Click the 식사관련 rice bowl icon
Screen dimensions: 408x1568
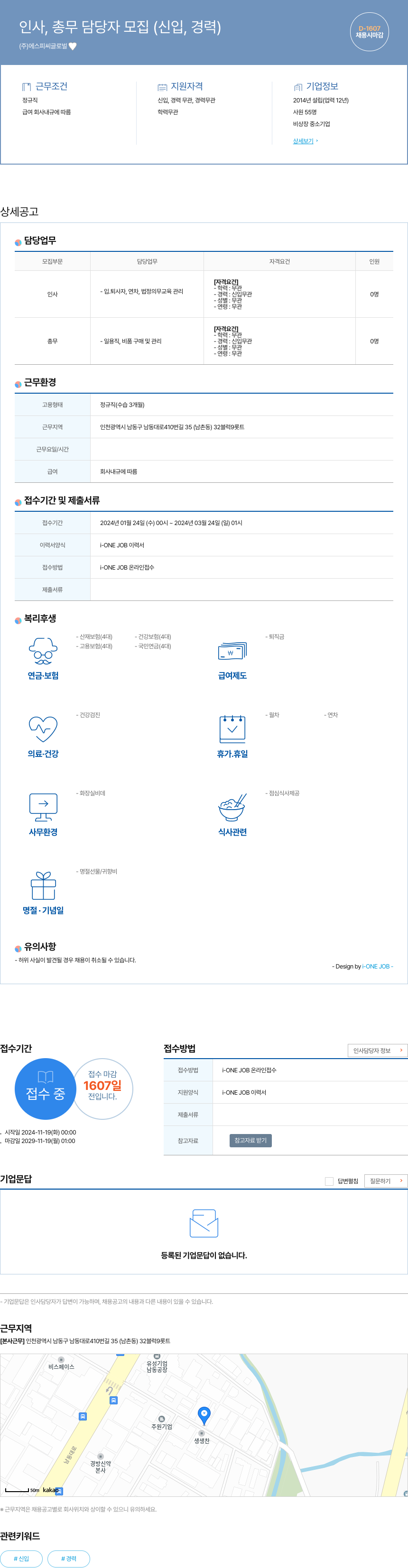click(232, 807)
